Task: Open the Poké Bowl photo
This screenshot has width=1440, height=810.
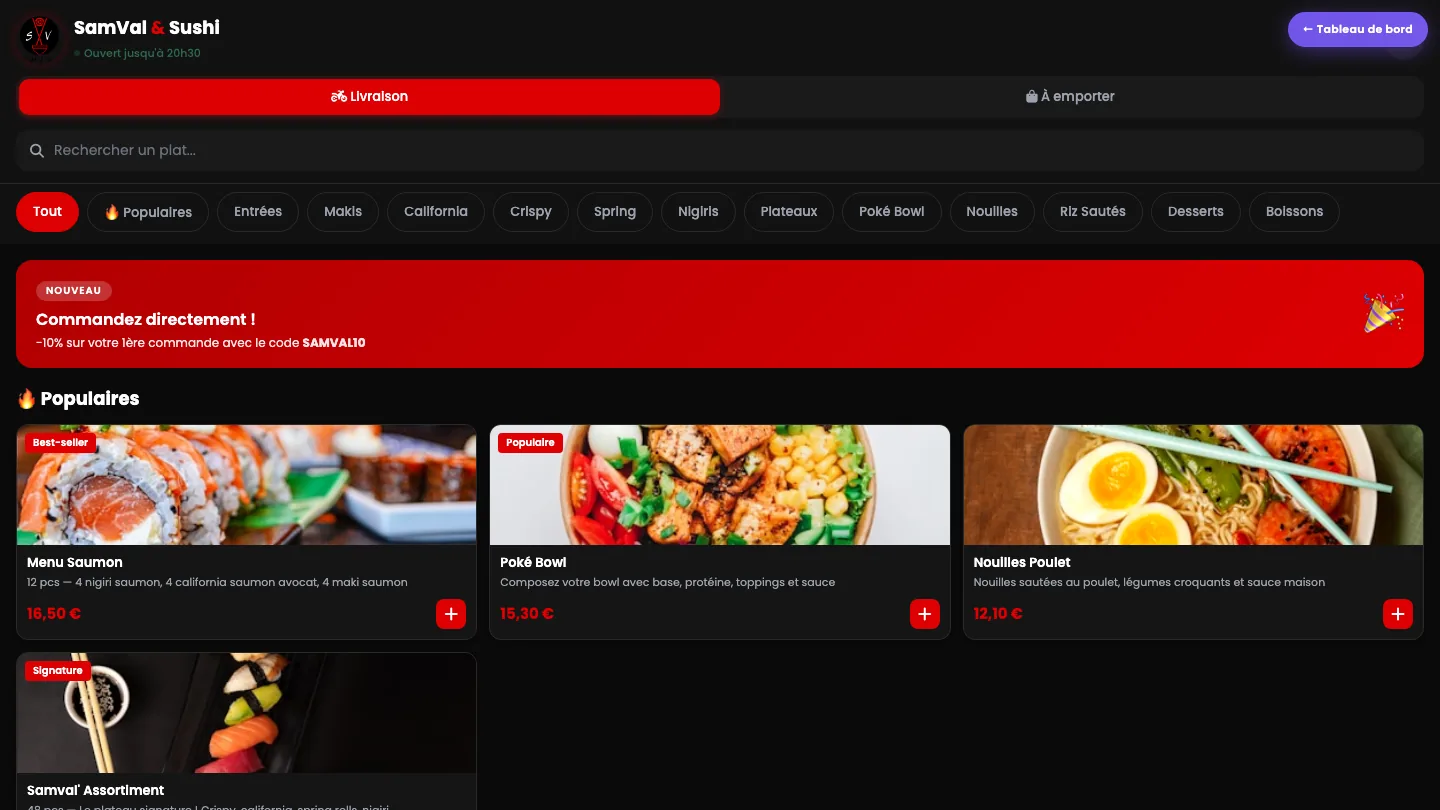Action: [x=720, y=485]
